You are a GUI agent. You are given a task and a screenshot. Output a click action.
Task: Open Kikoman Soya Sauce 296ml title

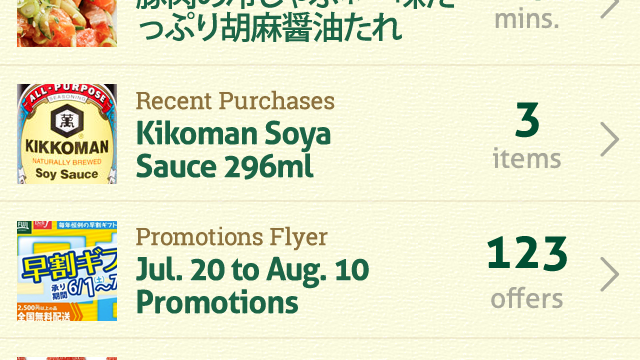tap(233, 150)
